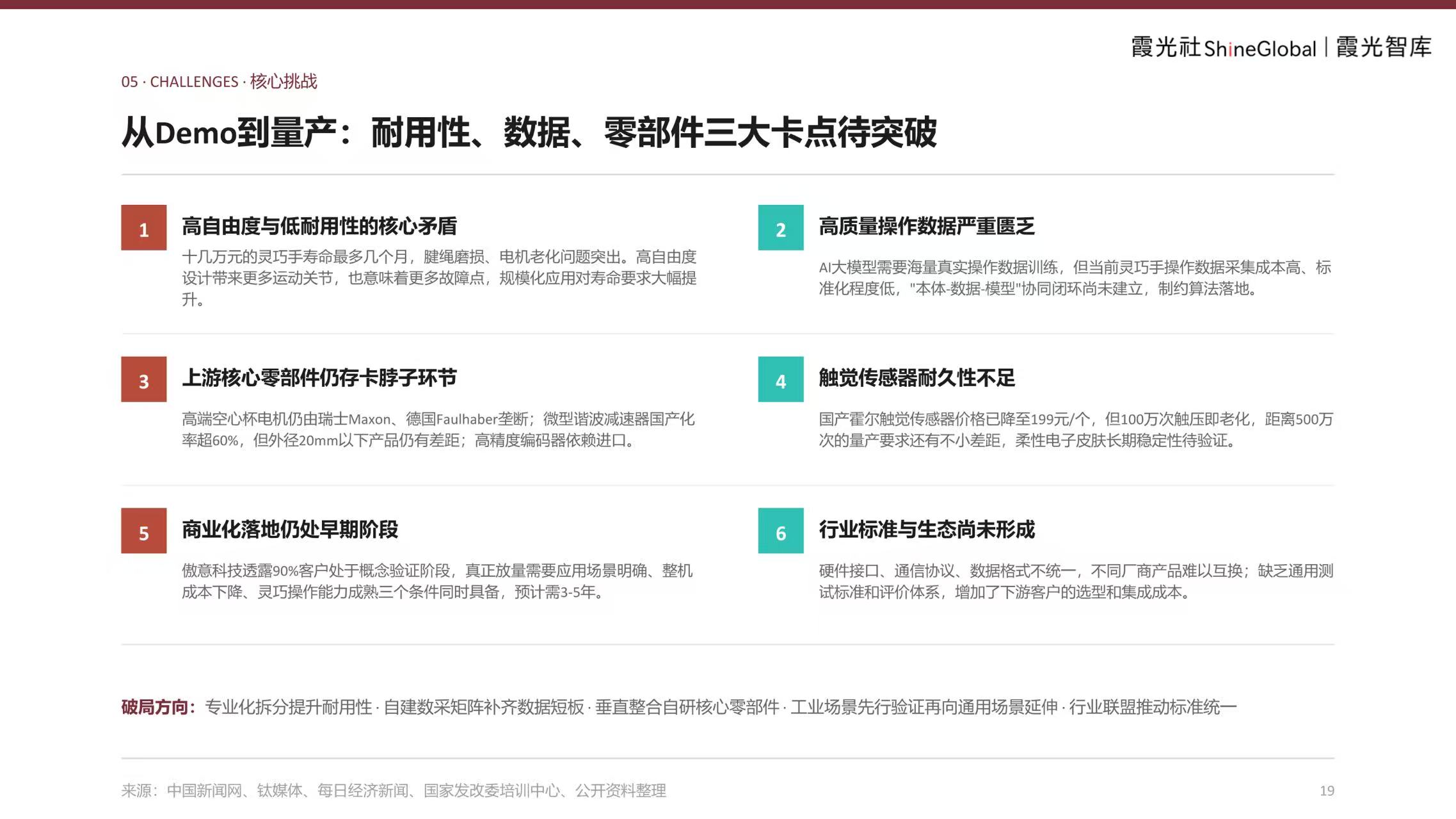The image size is (1456, 819).
Task: Click the main title 从Demo到量产
Action: (x=228, y=133)
